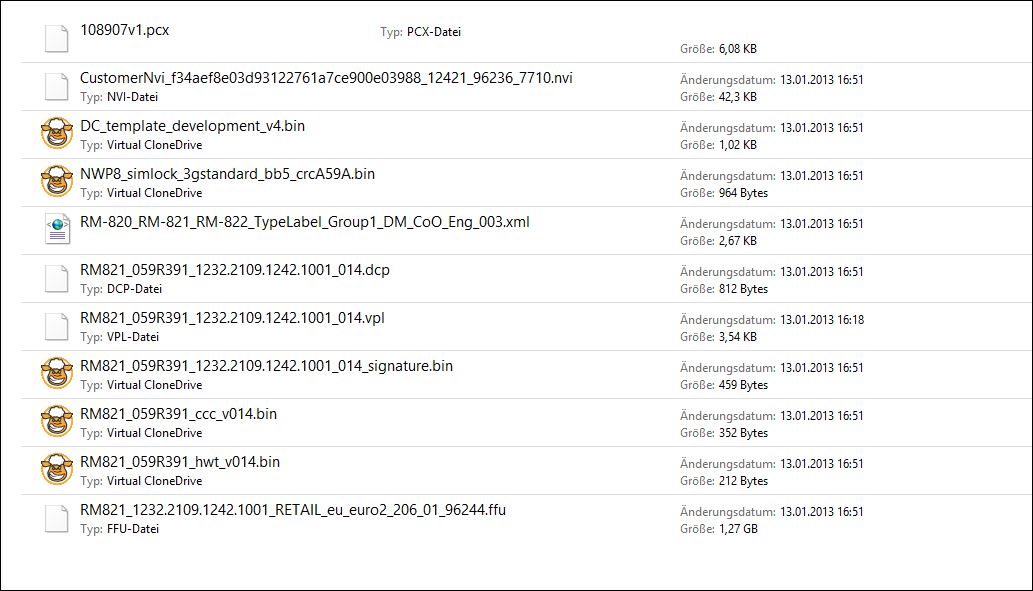This screenshot has width=1033, height=591.
Task: Click the CustomerNvi .nvi file icon
Action: (57, 87)
